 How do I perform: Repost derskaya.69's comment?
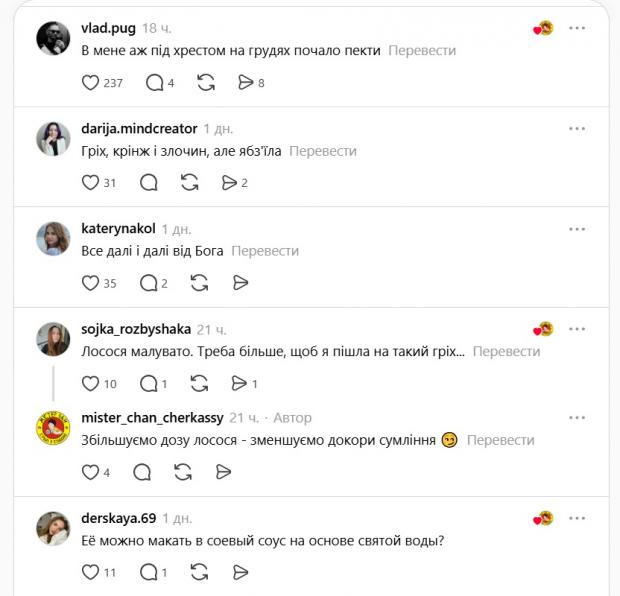click(199, 572)
